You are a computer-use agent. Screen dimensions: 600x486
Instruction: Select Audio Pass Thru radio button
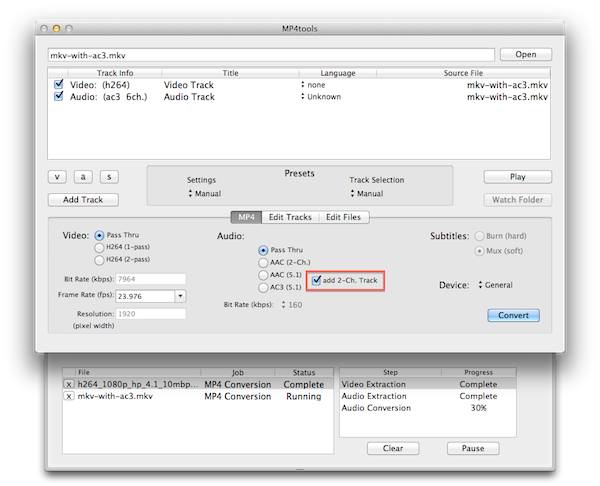coord(263,250)
